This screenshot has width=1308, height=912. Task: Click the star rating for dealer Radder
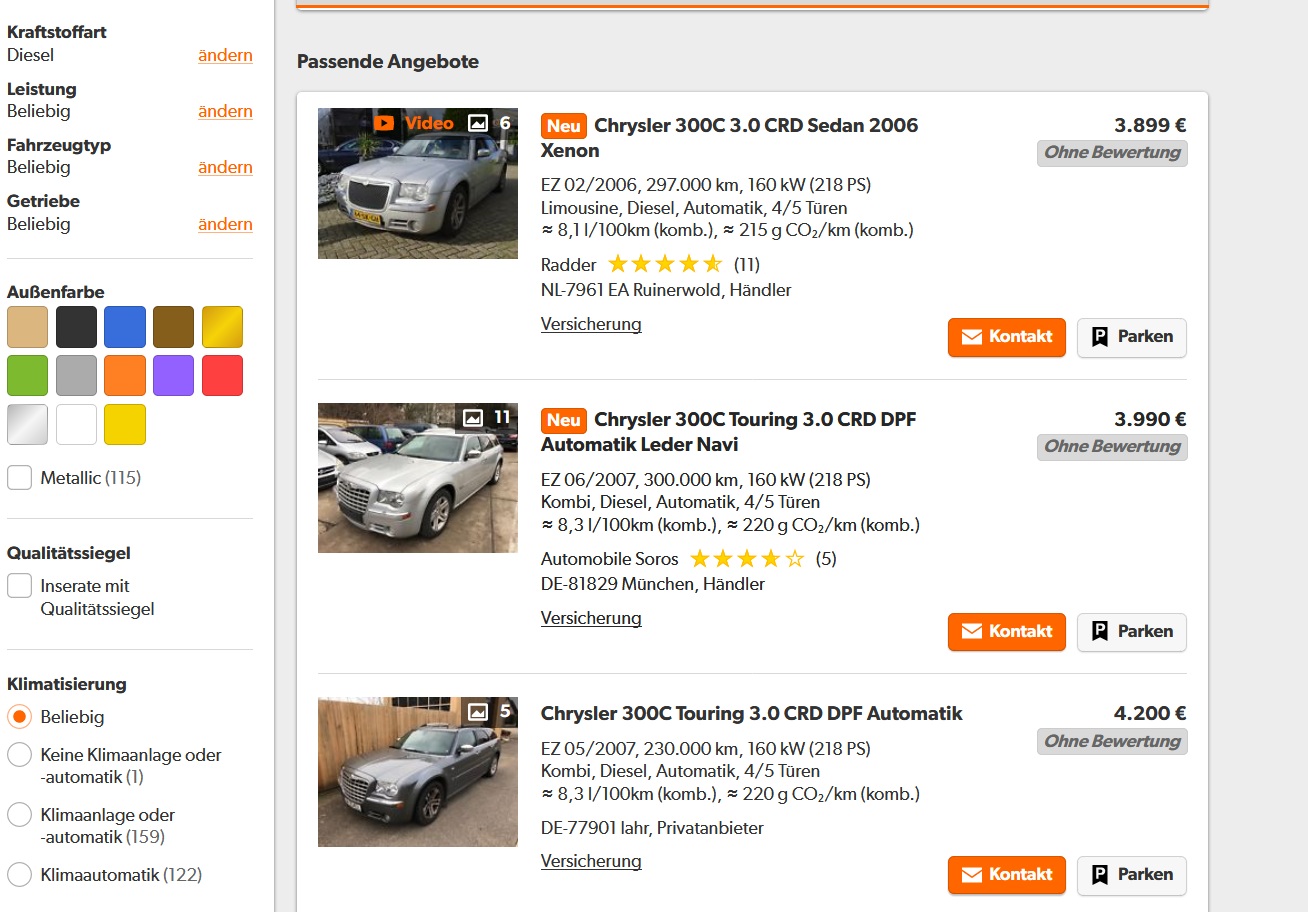click(x=665, y=265)
